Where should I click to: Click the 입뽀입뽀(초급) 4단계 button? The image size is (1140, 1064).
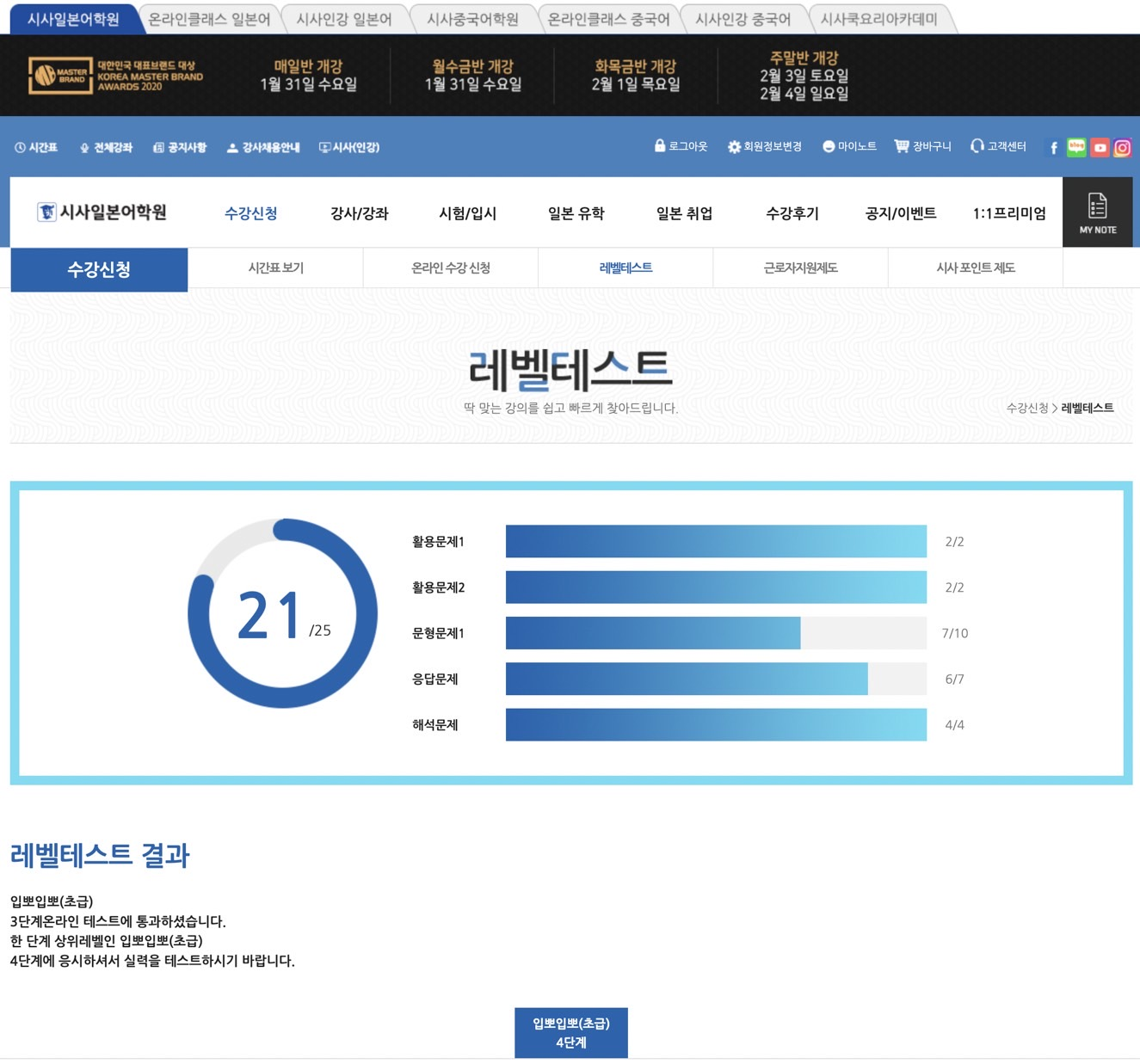pyautogui.click(x=570, y=1032)
